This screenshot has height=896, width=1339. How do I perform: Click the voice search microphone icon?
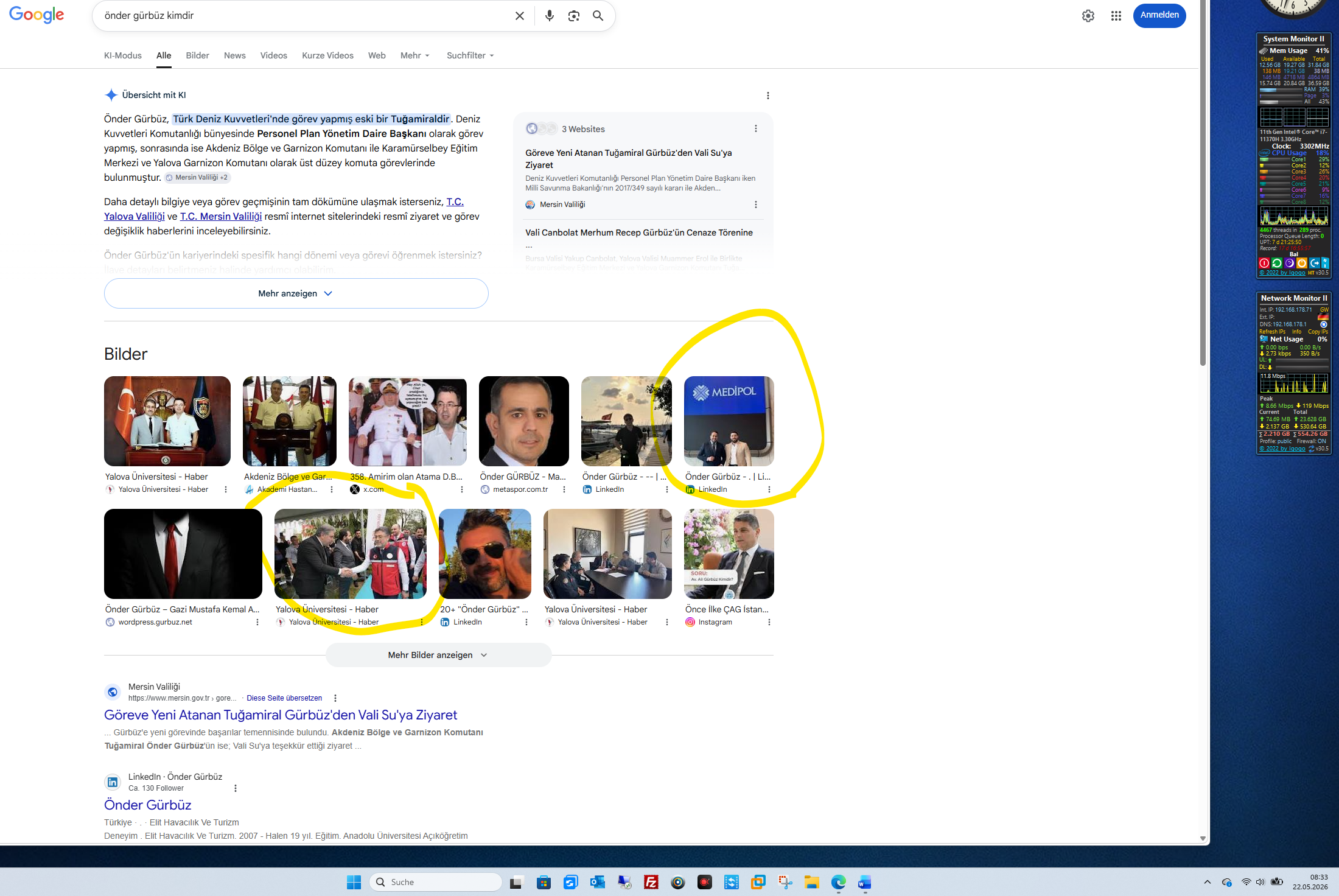[550, 16]
